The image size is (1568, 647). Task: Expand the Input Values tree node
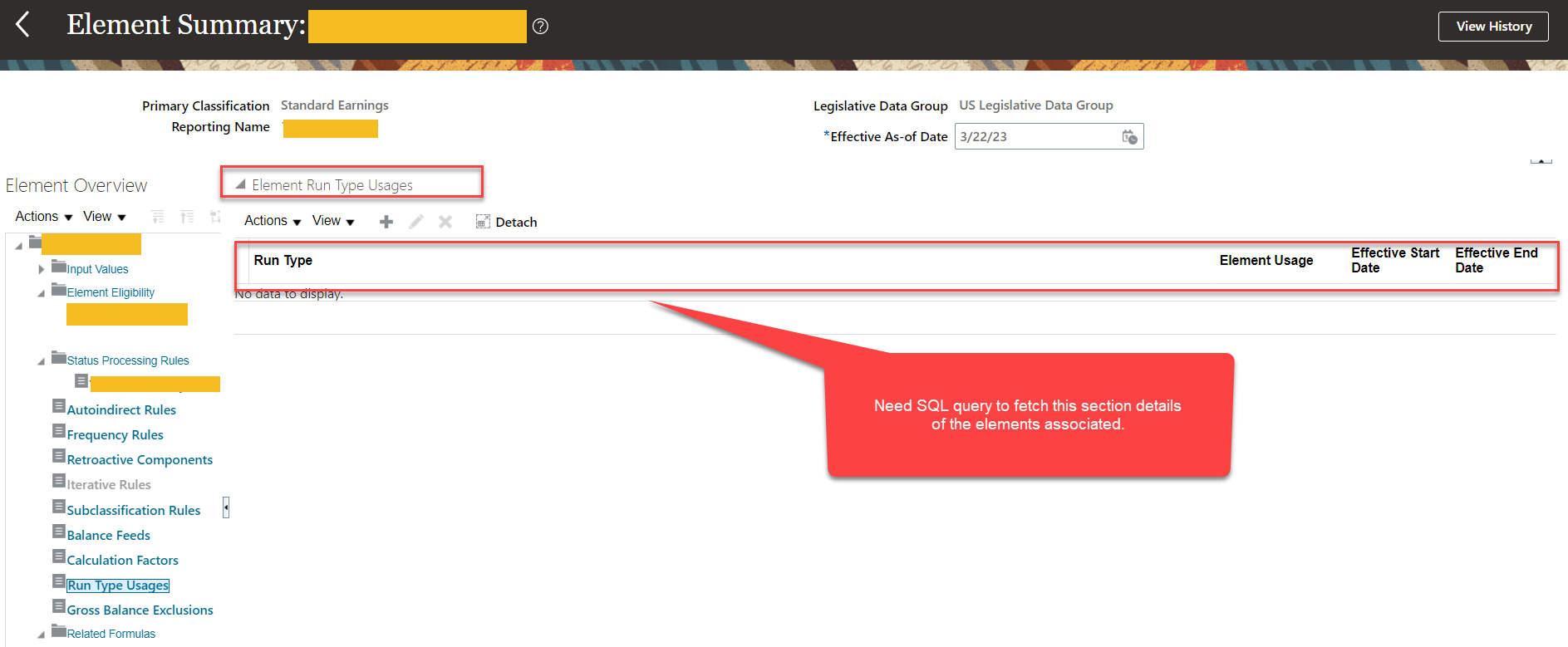point(42,269)
